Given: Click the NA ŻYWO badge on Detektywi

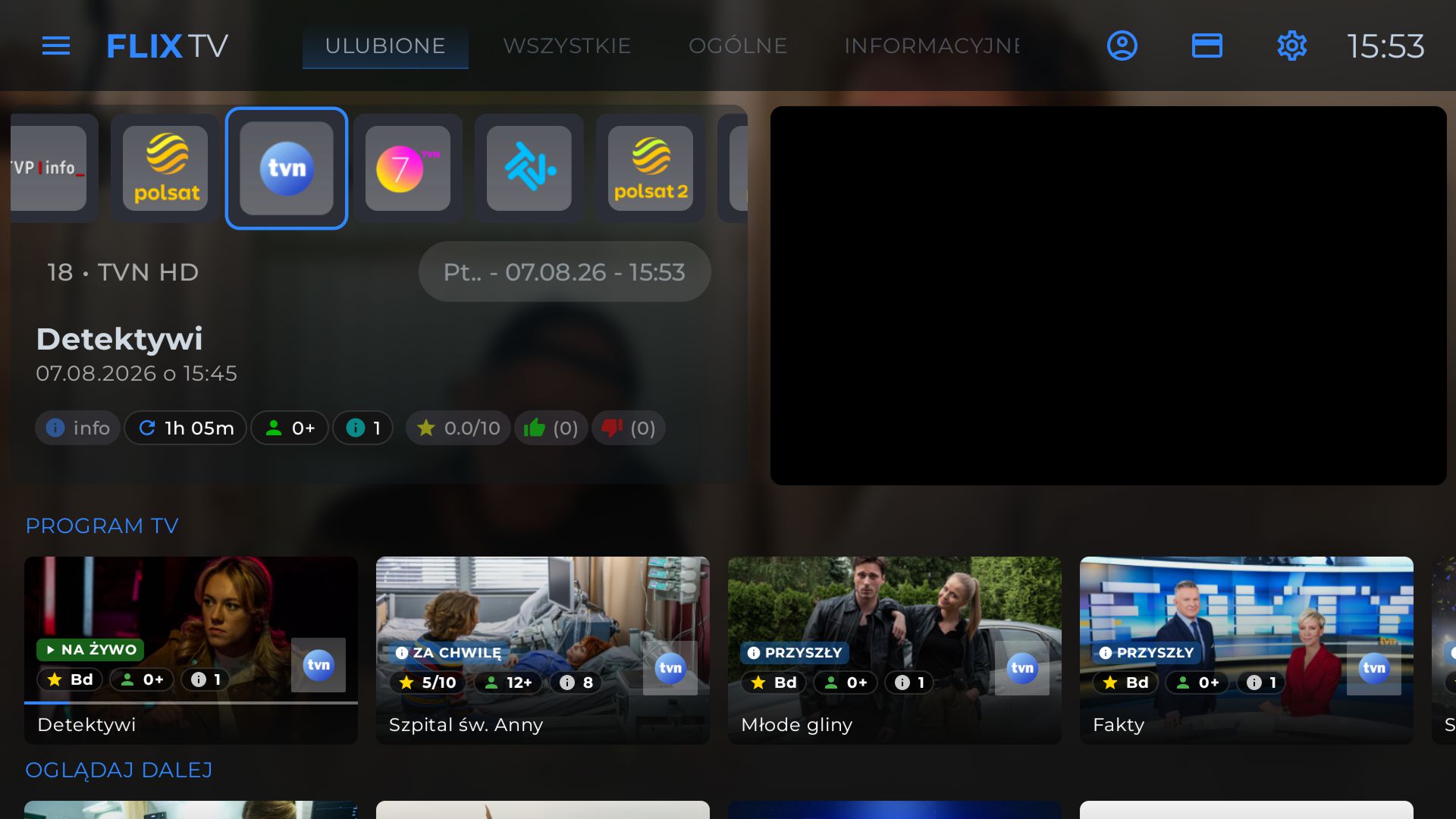Looking at the screenshot, I should coord(90,650).
